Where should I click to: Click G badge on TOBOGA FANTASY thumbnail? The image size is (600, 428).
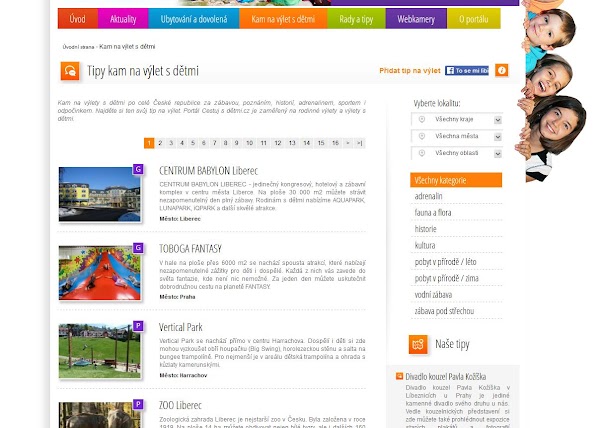coord(138,248)
